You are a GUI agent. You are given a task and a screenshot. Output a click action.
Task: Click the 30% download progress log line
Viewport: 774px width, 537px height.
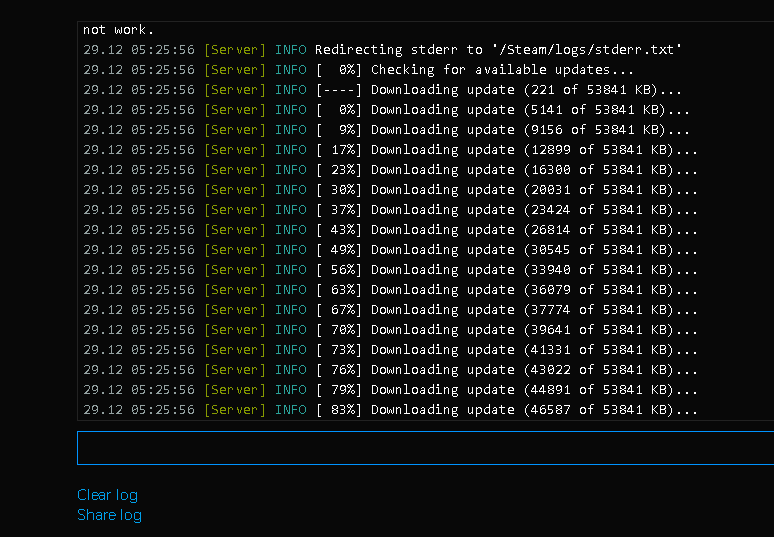point(390,190)
